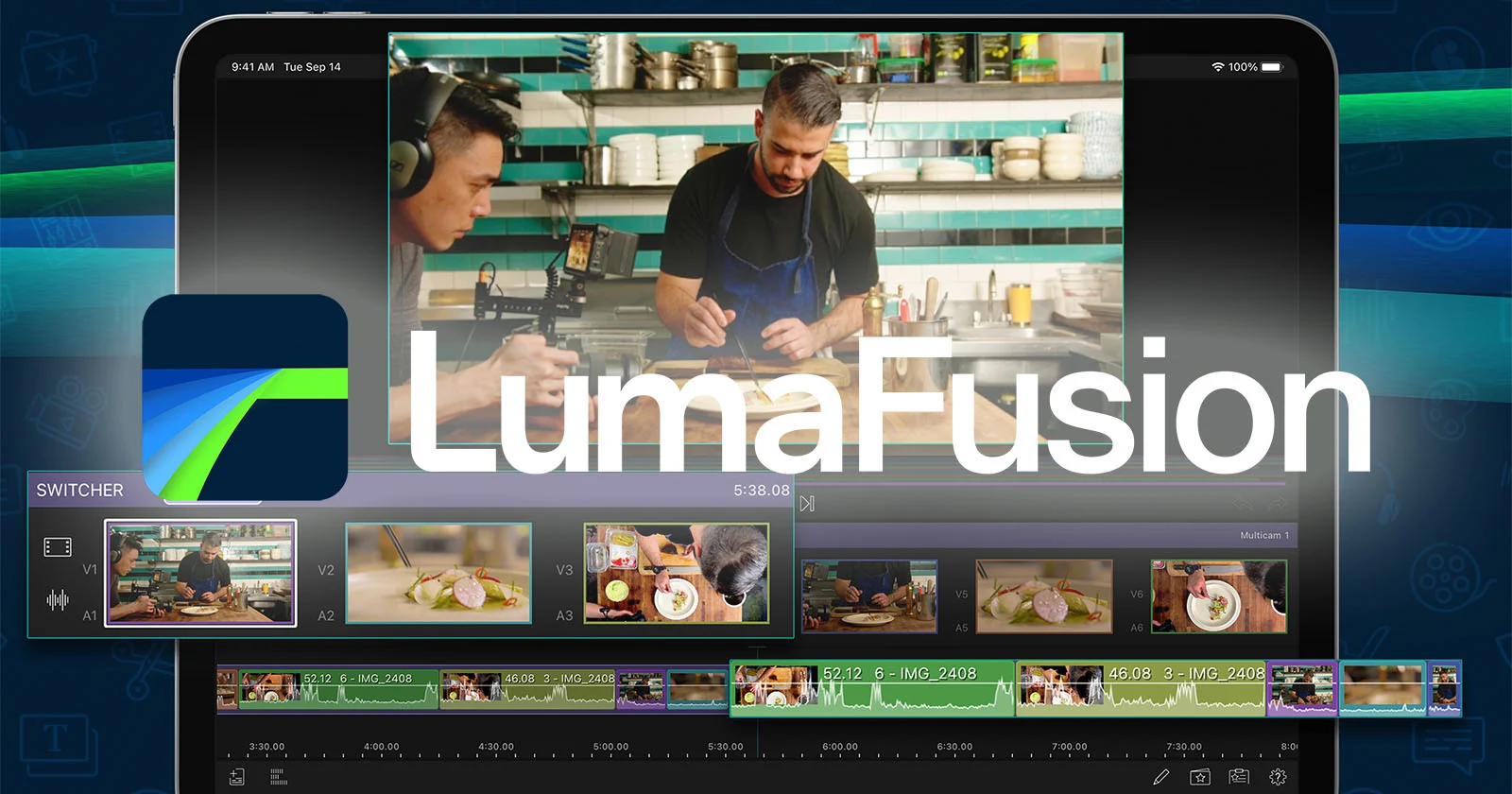Click the main preview video viewer
Screen dimensions: 1512x794
click(756, 238)
